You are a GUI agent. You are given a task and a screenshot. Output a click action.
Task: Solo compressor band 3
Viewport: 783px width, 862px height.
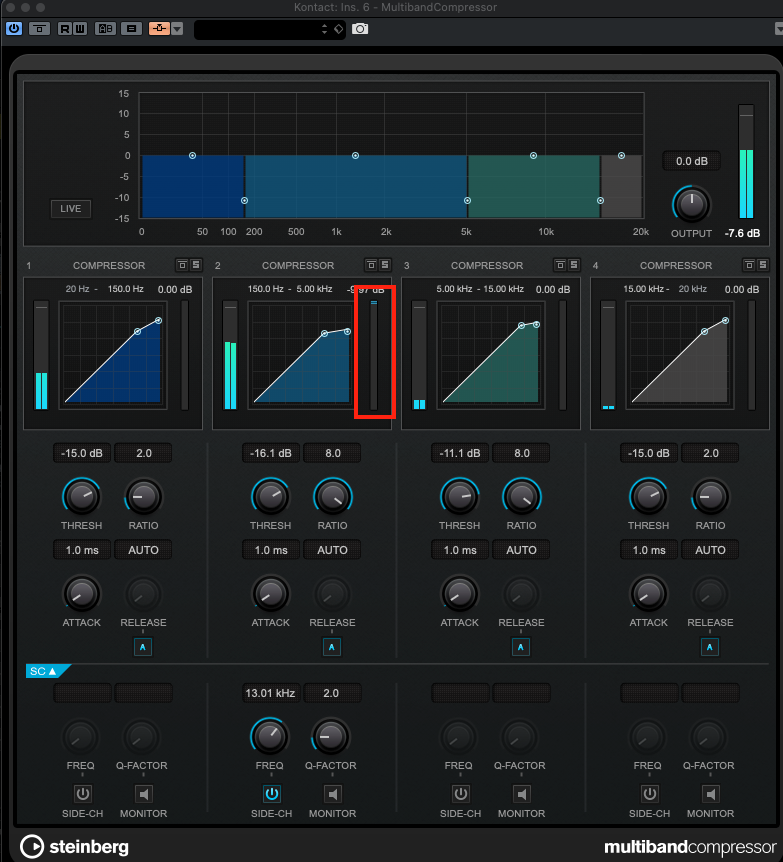574,265
